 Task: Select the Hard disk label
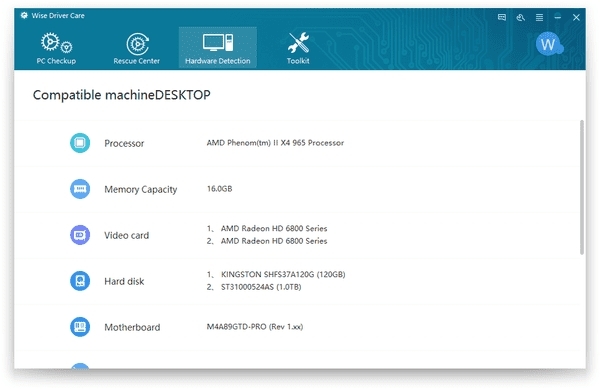tap(124, 282)
